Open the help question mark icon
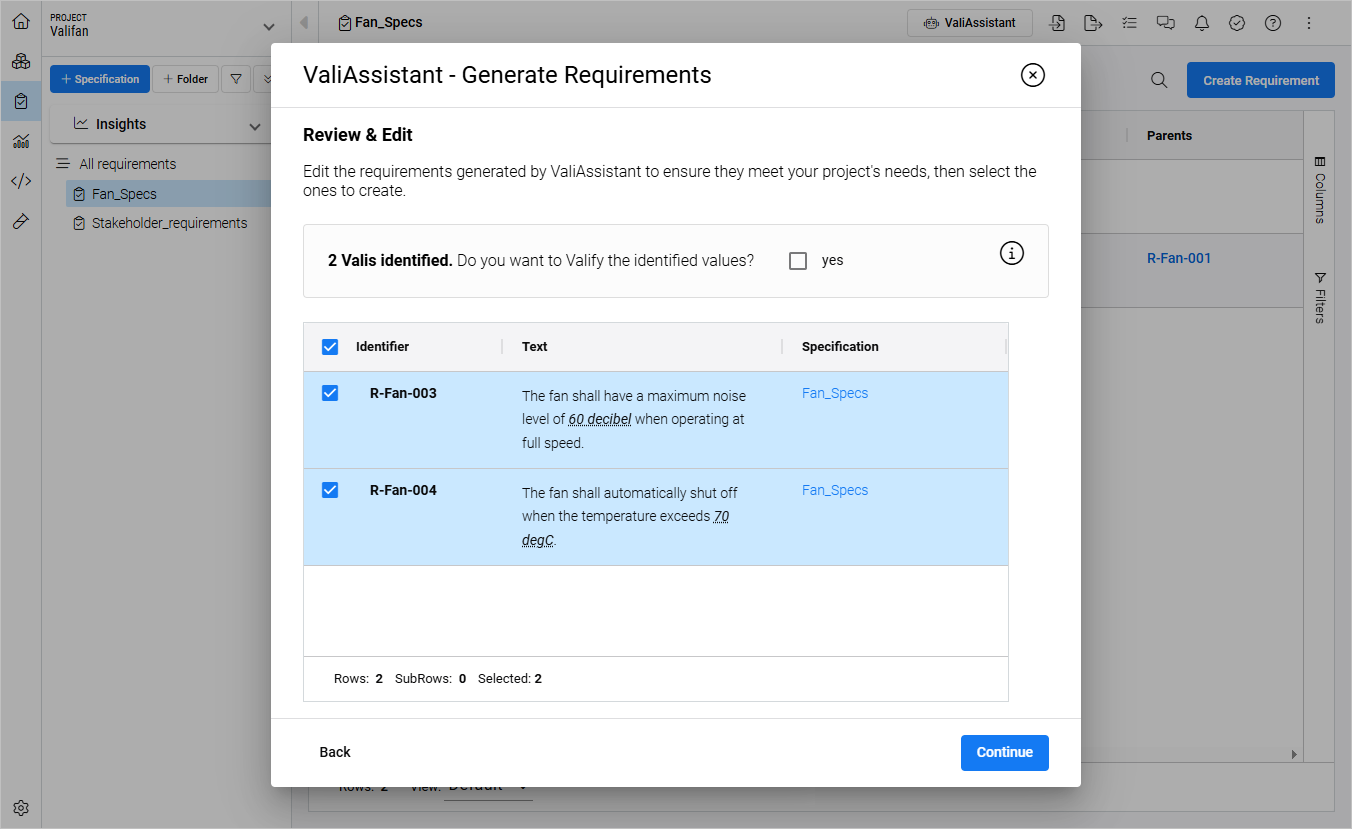Screen dimensions: 1352x829 tap(1273, 23)
